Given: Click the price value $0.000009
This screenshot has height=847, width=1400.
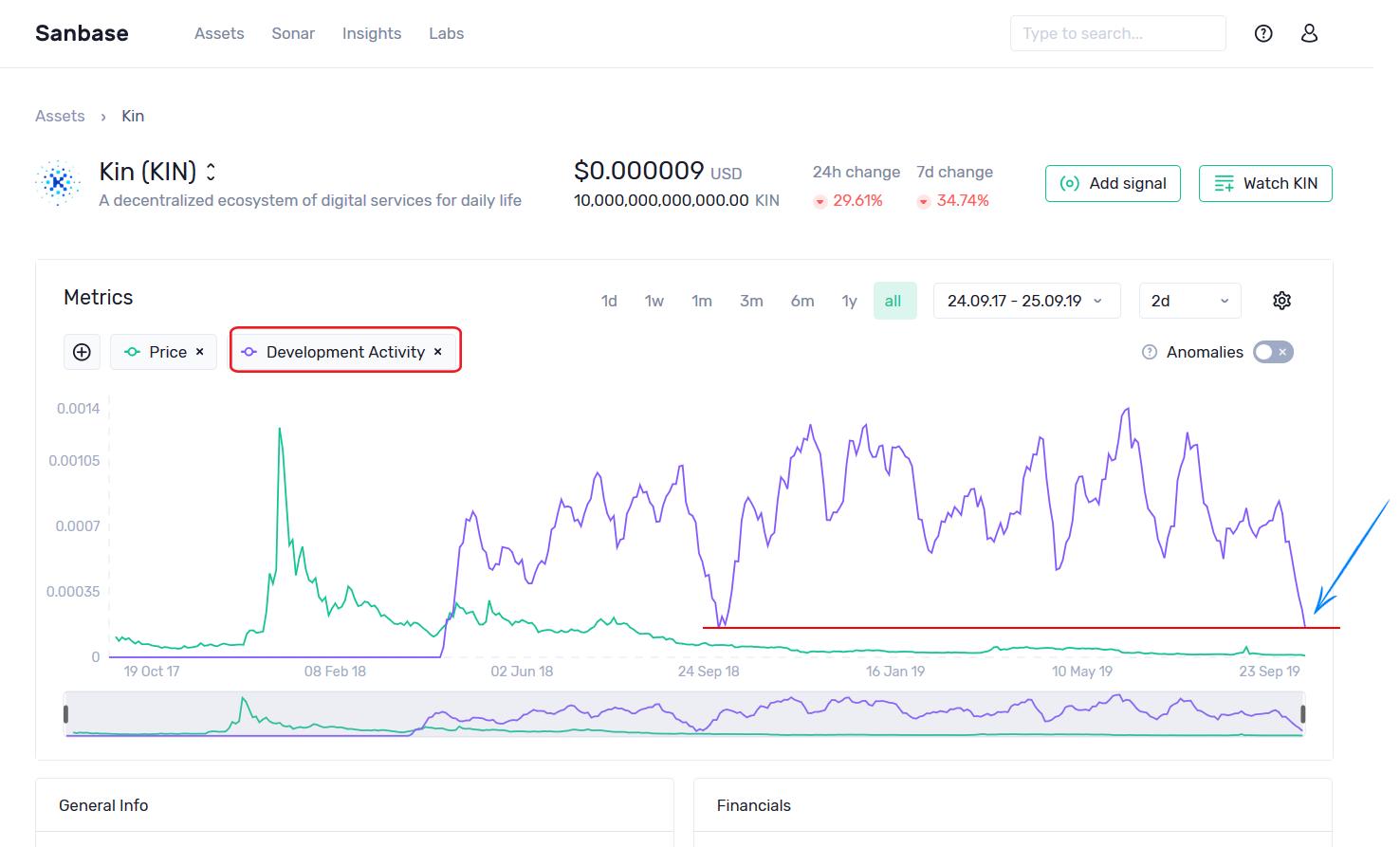Looking at the screenshot, I should (639, 171).
